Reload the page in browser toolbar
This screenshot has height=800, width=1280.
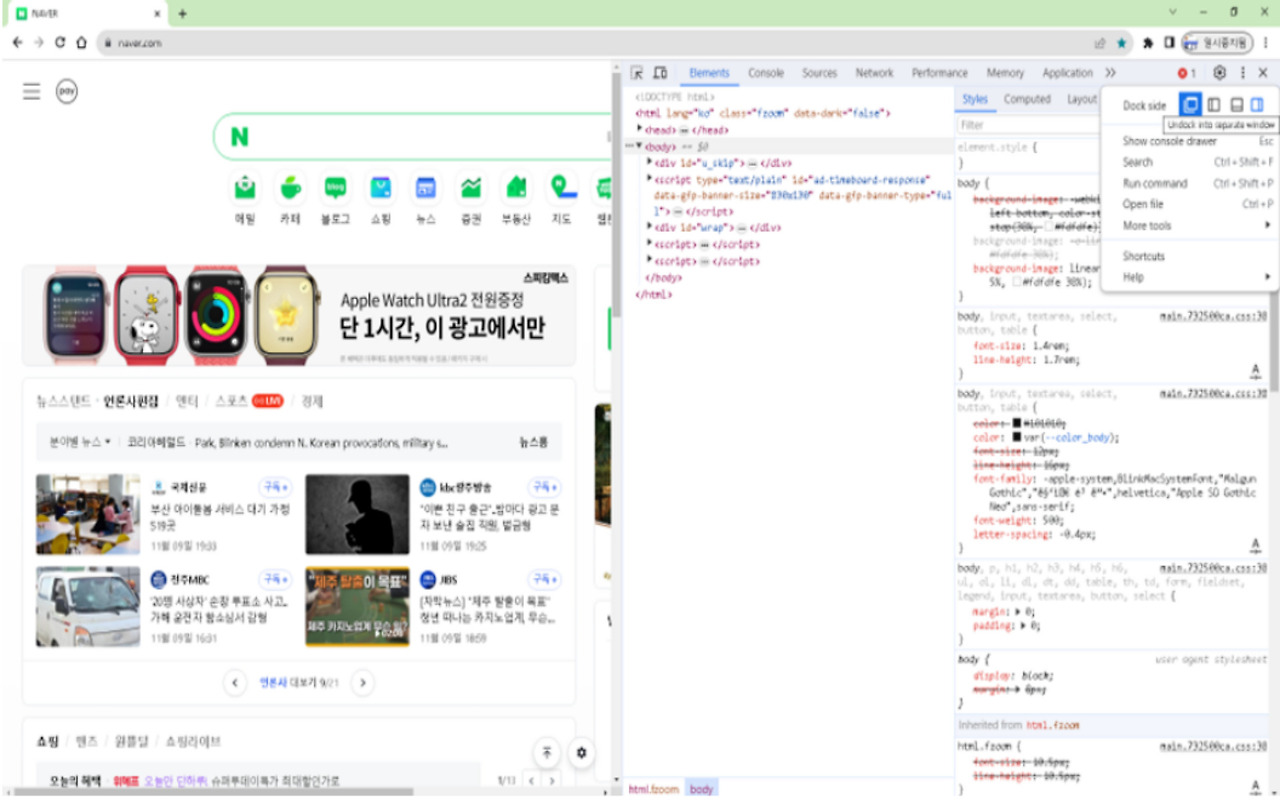[60, 43]
